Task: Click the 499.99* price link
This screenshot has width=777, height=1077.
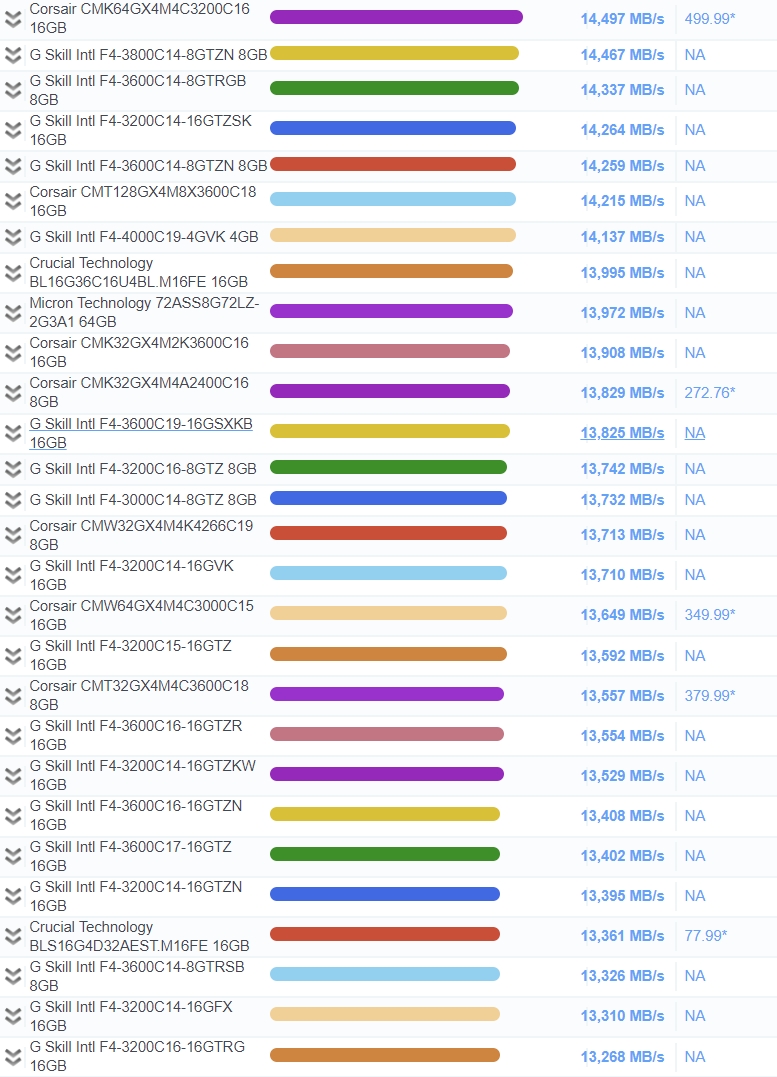Action: pos(710,19)
